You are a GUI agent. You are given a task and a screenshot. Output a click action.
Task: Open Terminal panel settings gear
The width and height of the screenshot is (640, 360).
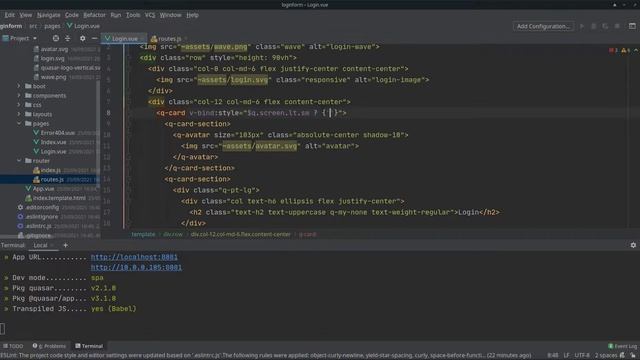[x=633, y=245]
